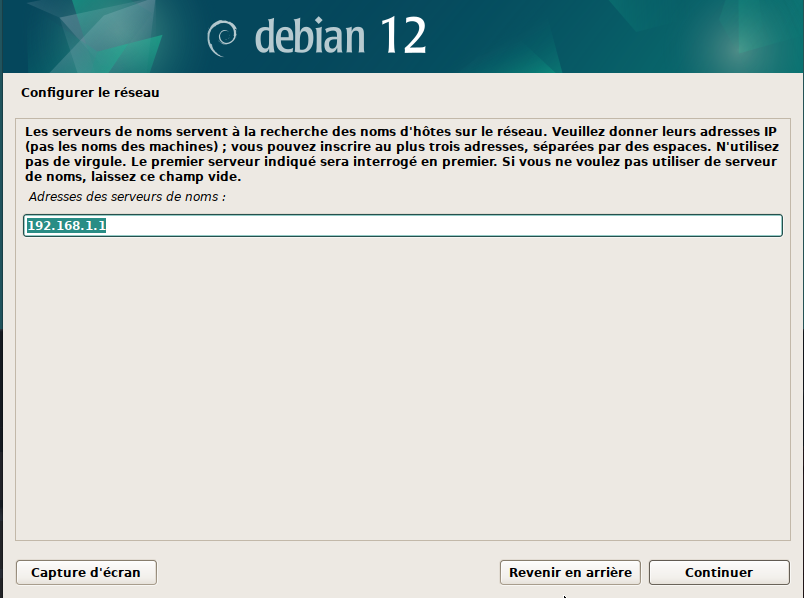This screenshot has height=598, width=804.
Task: Select the 'Configurer le réseau' heading
Action: (90, 93)
